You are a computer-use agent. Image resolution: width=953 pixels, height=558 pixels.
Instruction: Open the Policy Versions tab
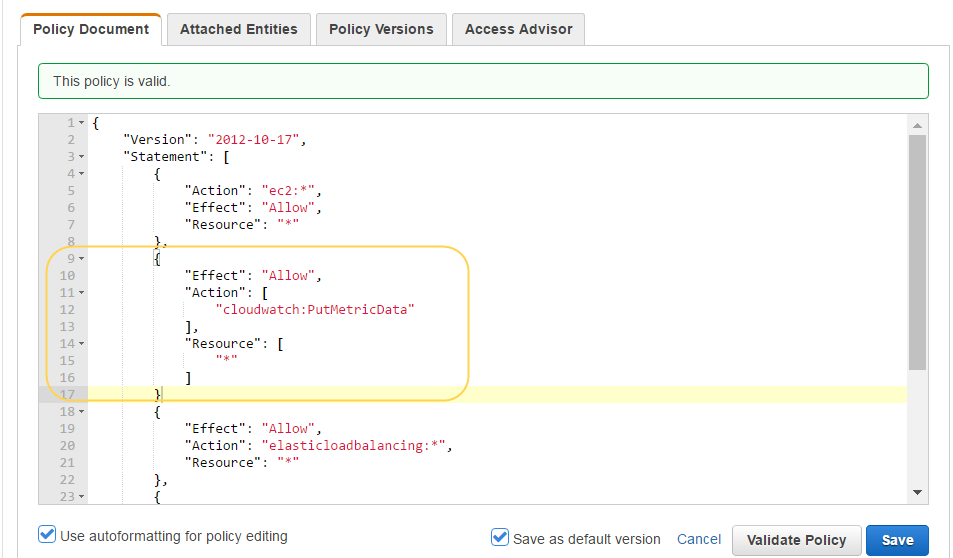pos(381,29)
